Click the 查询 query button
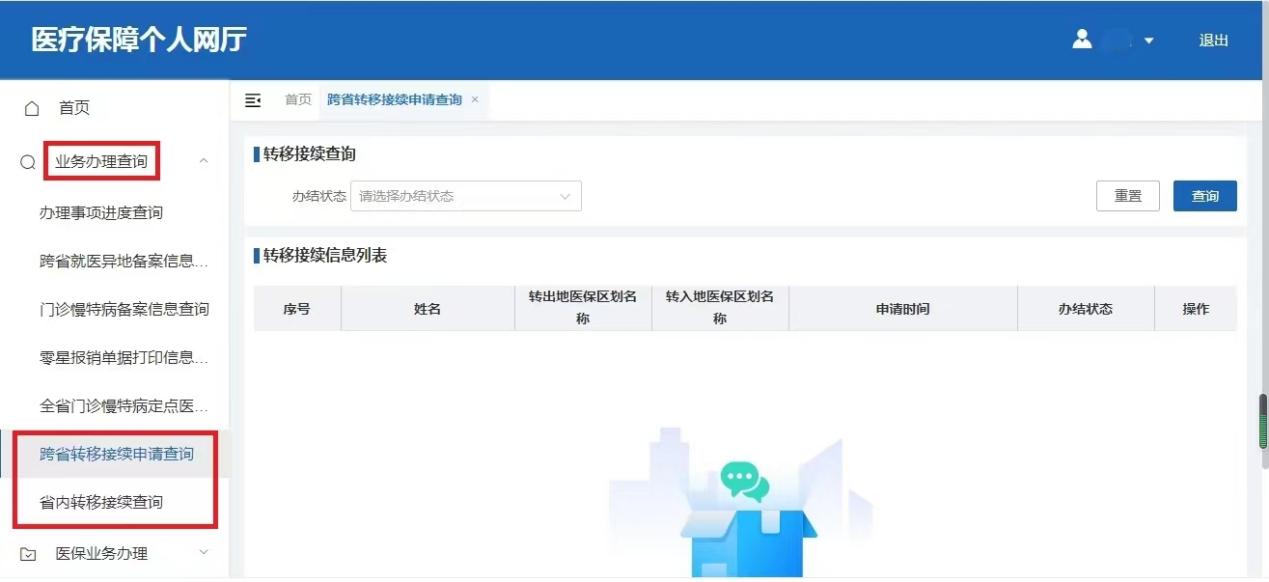 1205,196
